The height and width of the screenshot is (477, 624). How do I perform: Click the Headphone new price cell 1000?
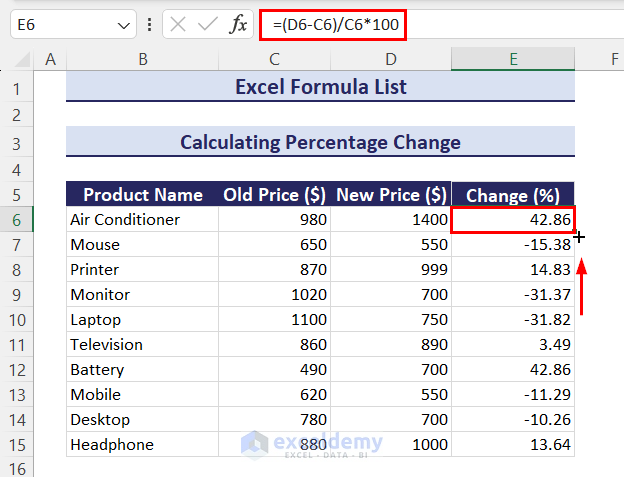(390, 444)
